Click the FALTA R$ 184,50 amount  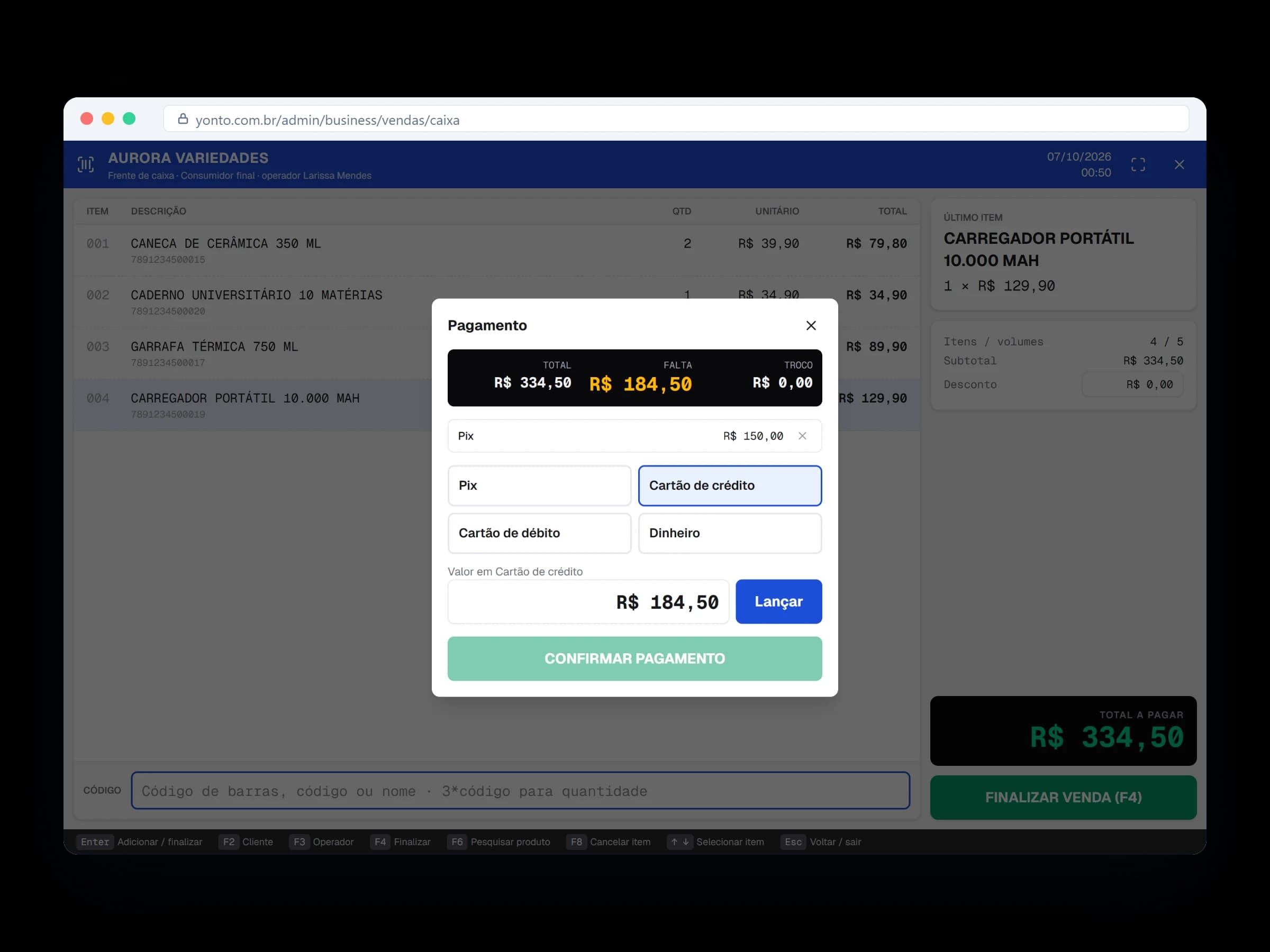point(640,384)
